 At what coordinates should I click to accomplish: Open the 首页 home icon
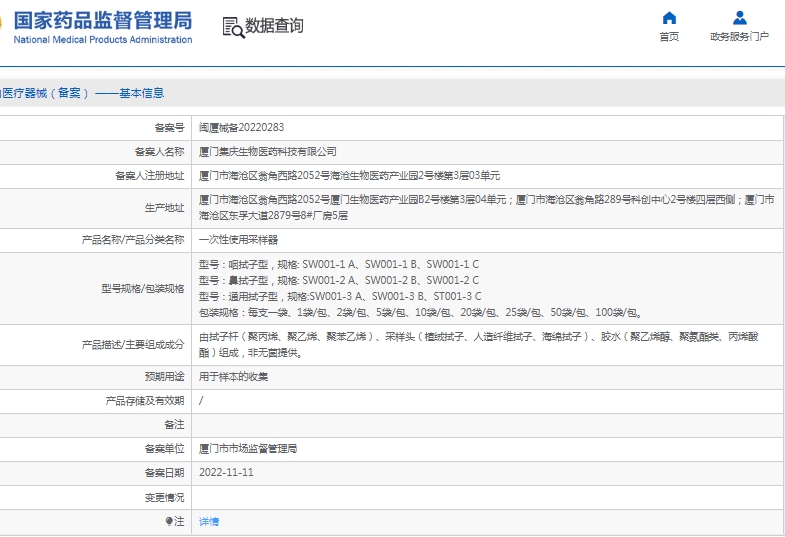coord(669,18)
